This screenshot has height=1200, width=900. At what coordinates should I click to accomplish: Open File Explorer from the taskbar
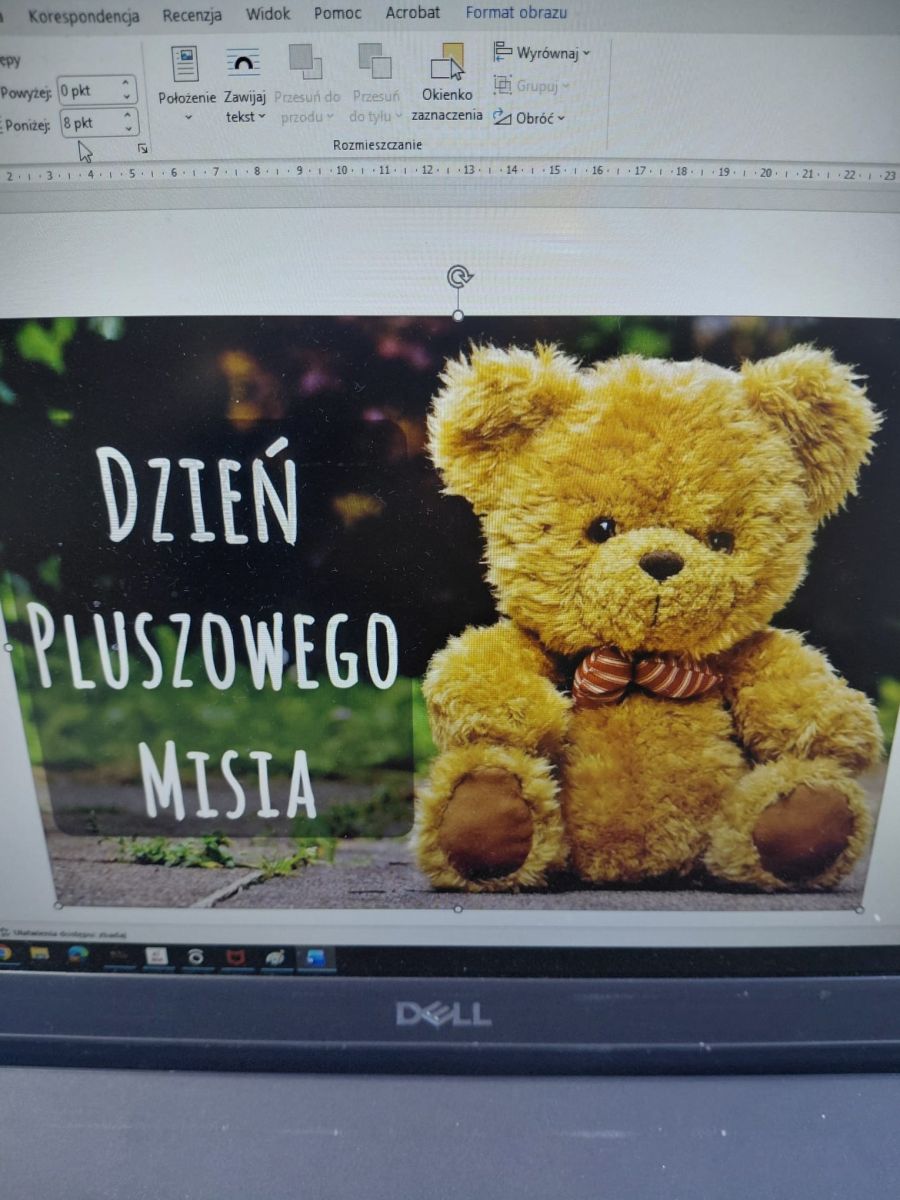(x=40, y=955)
